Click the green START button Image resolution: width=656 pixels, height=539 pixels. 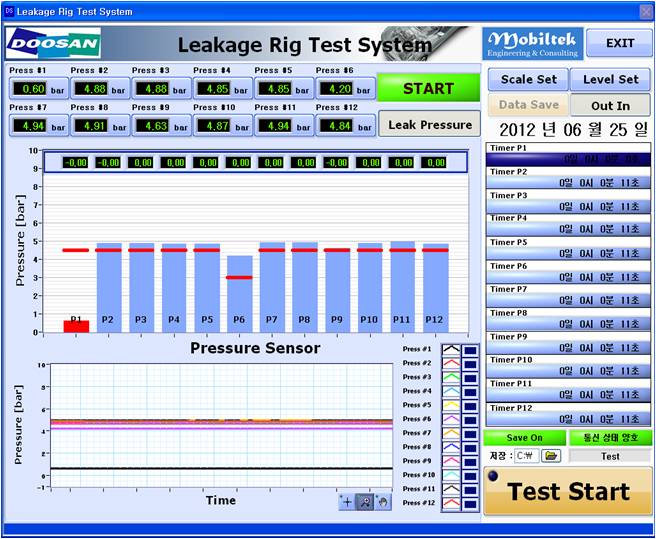(x=428, y=88)
